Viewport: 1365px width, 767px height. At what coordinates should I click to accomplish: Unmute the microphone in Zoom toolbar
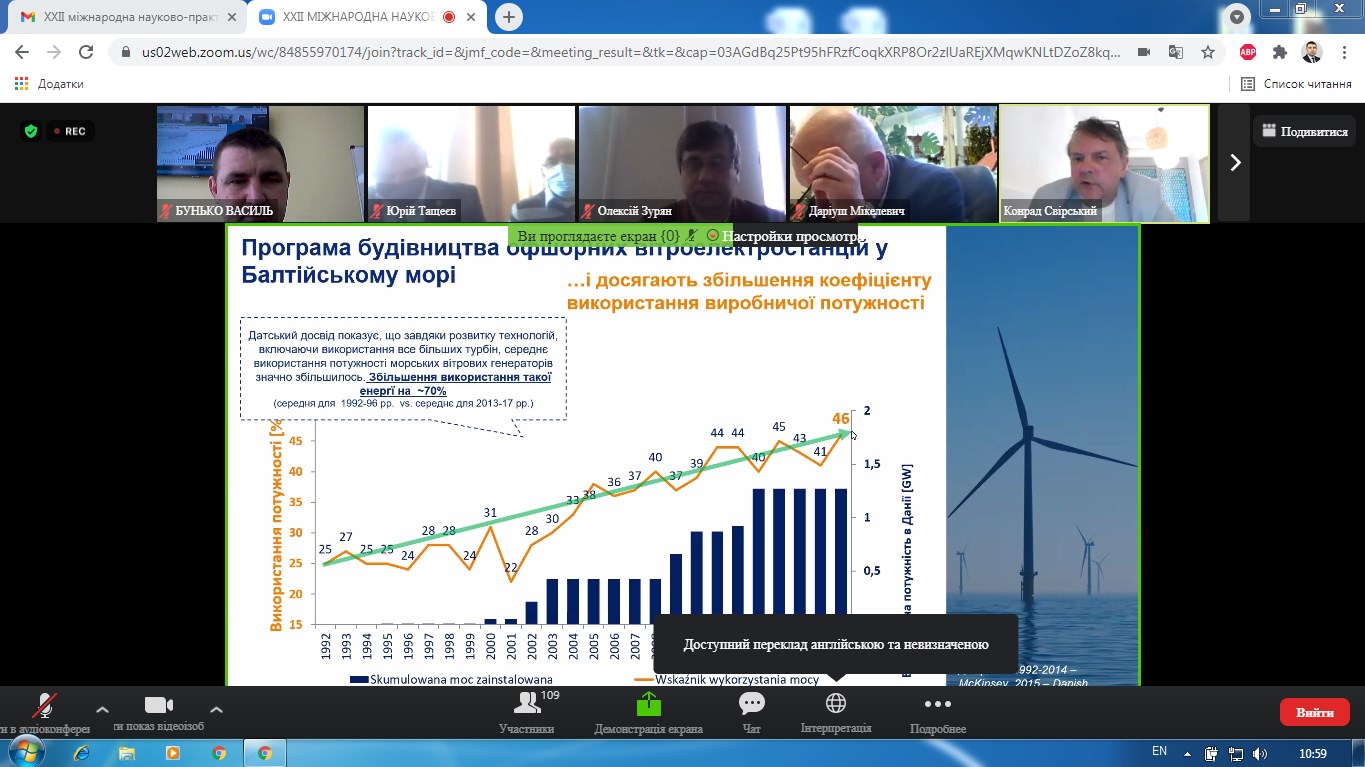(x=44, y=706)
